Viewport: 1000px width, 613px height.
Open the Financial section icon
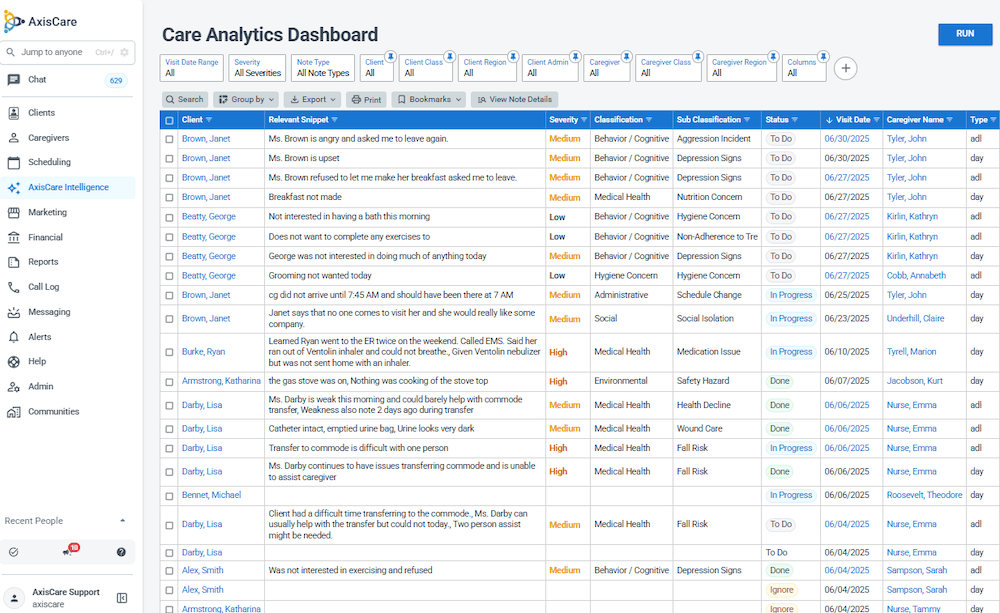(14, 237)
